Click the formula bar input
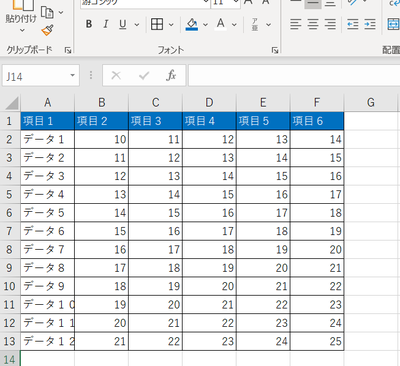Screen dimensions: 400x366 tap(294, 76)
